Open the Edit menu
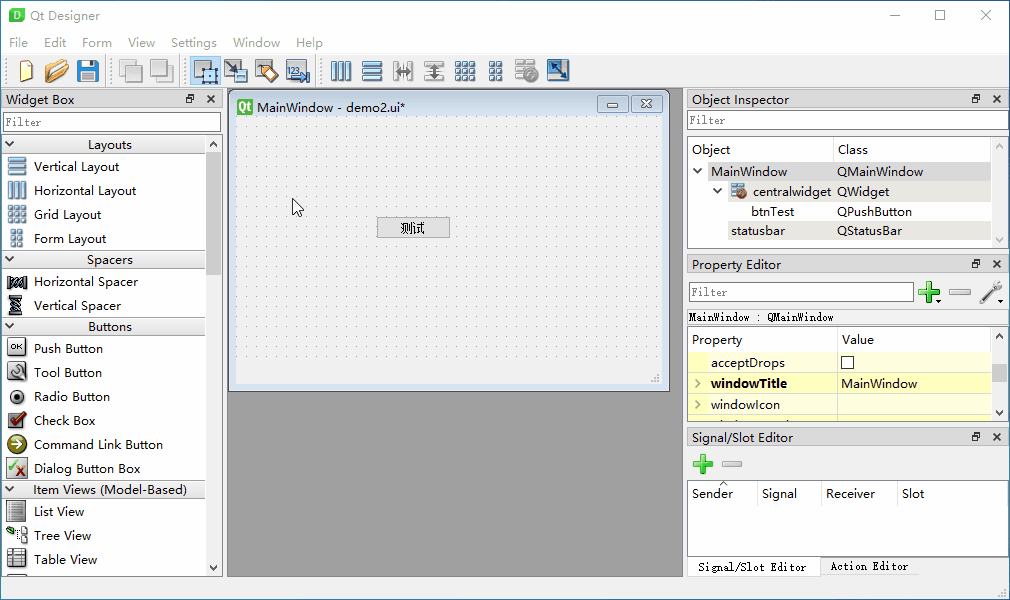Viewport: 1010px width, 600px height. (x=55, y=43)
